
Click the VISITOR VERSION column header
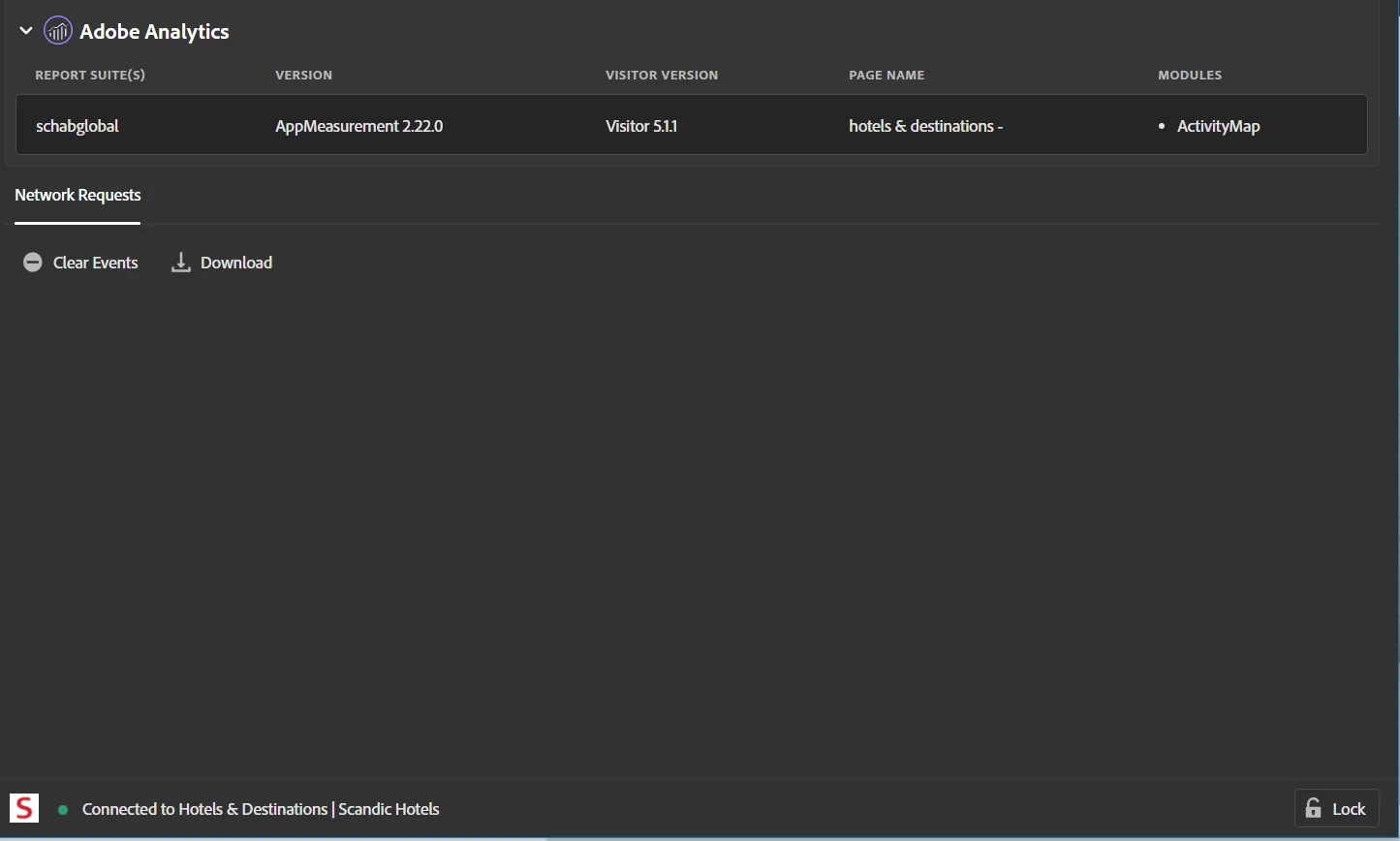pos(662,75)
